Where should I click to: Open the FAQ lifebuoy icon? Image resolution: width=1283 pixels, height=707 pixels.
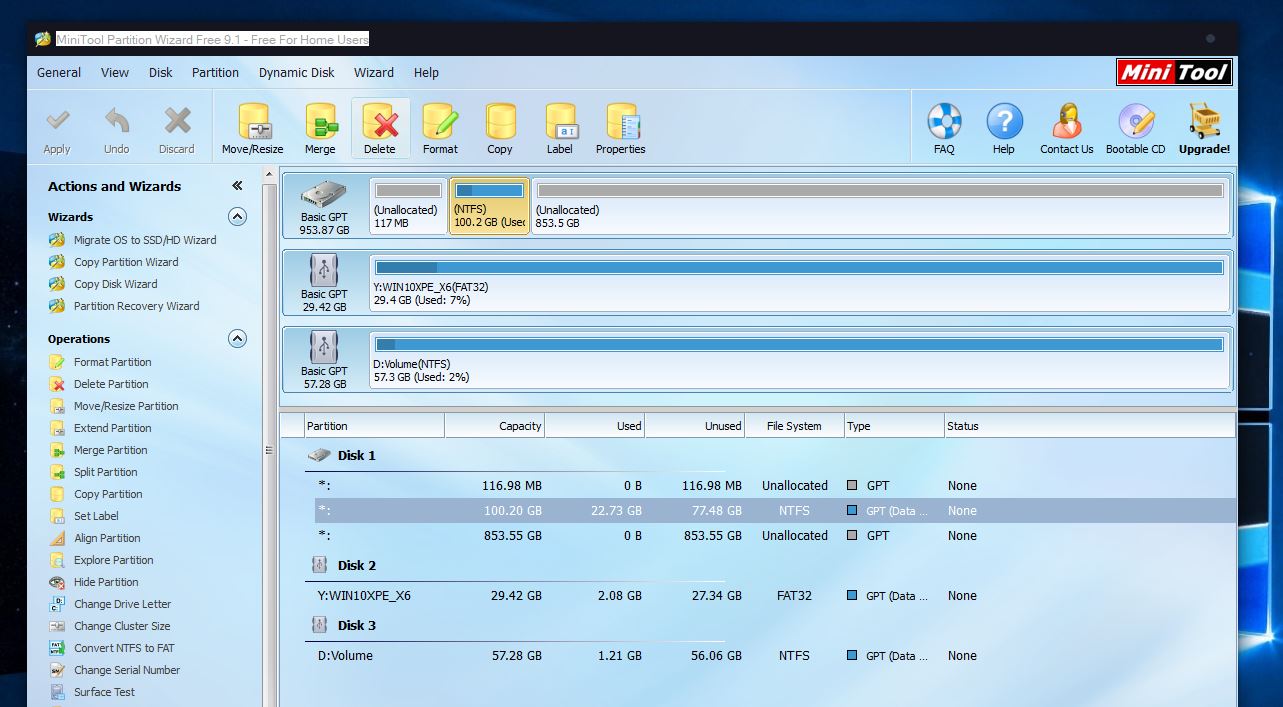944,121
